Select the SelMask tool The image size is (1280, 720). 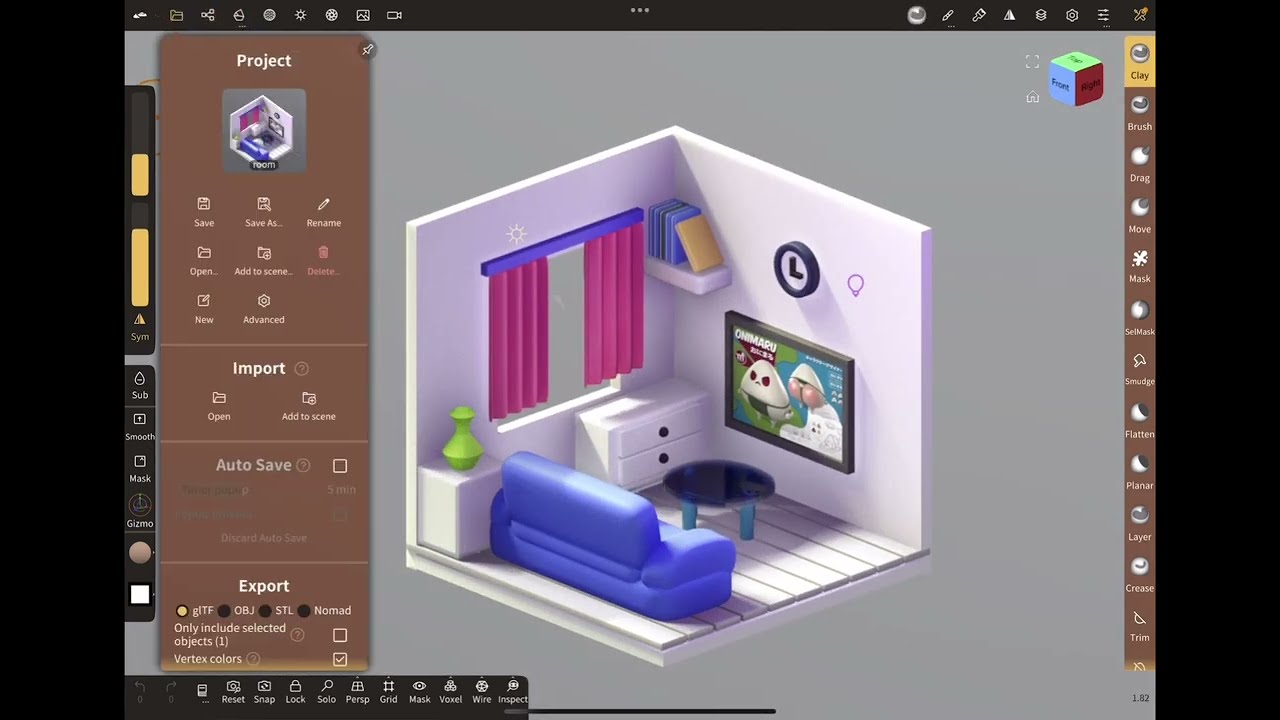[1140, 317]
